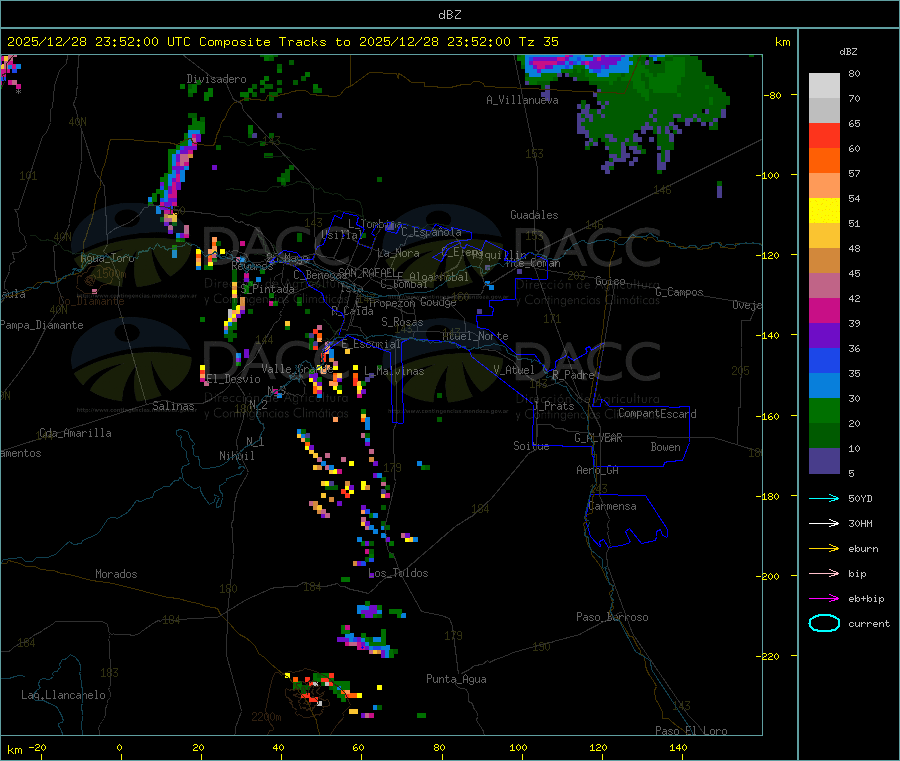This screenshot has width=900, height=761.
Task: Click the Los_Toldos map label
Action: coord(398,573)
